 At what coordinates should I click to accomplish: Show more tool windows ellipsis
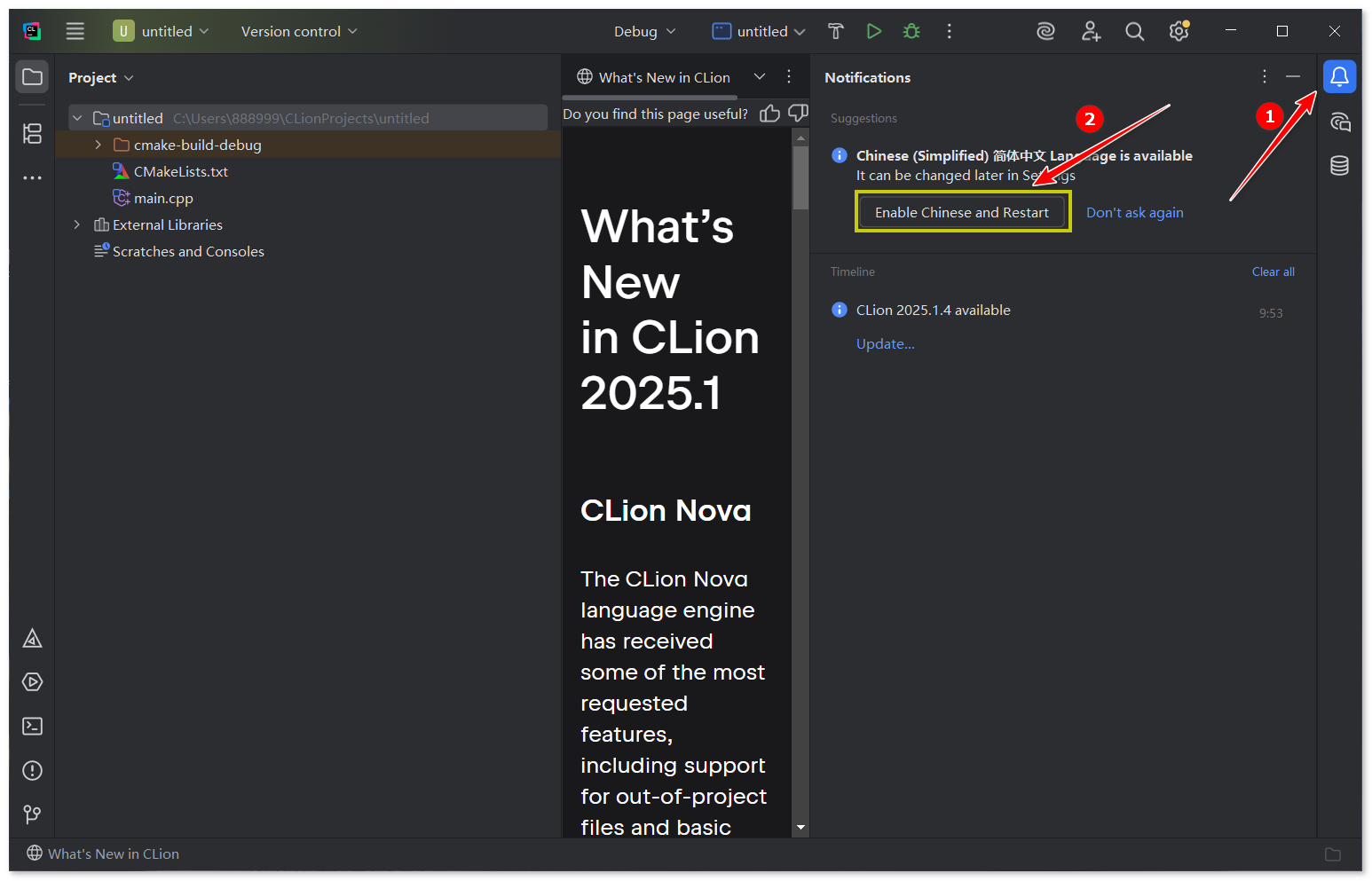click(x=32, y=178)
